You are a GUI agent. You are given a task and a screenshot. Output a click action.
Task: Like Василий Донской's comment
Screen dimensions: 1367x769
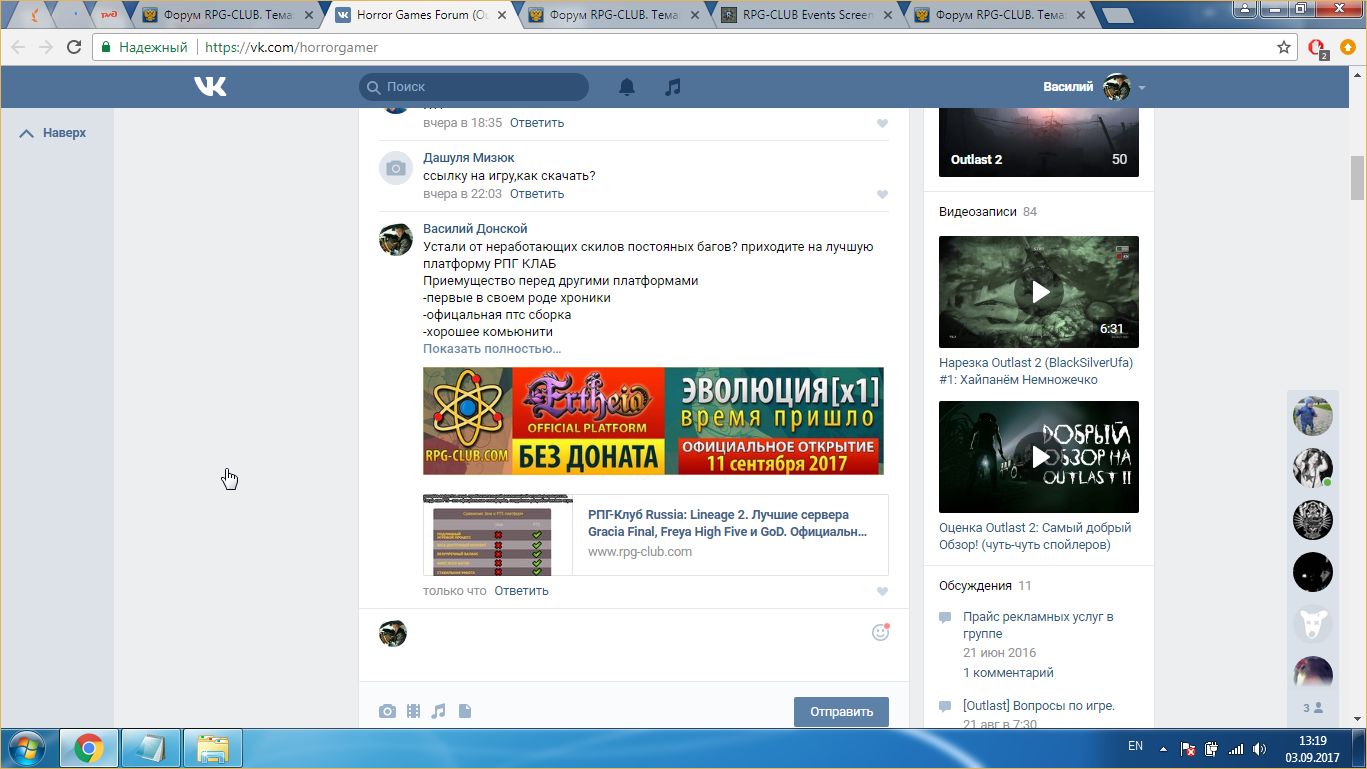pyautogui.click(x=882, y=591)
